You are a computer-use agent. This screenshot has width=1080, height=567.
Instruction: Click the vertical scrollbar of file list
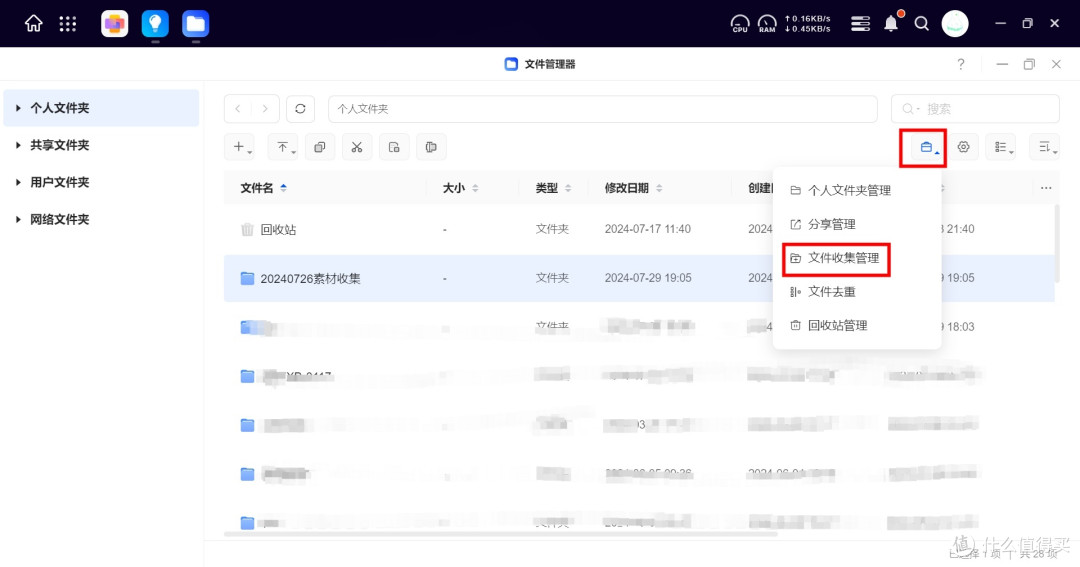click(1057, 245)
